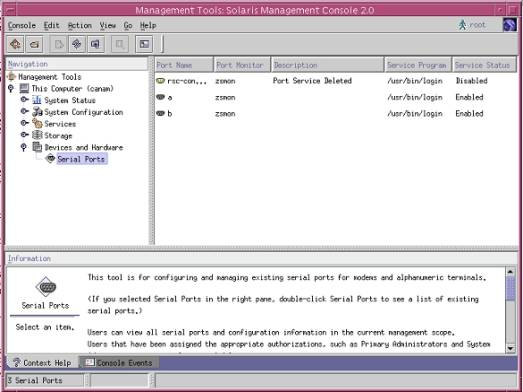The image size is (523, 392).
Task: Expand the System Status node
Action: (24, 99)
